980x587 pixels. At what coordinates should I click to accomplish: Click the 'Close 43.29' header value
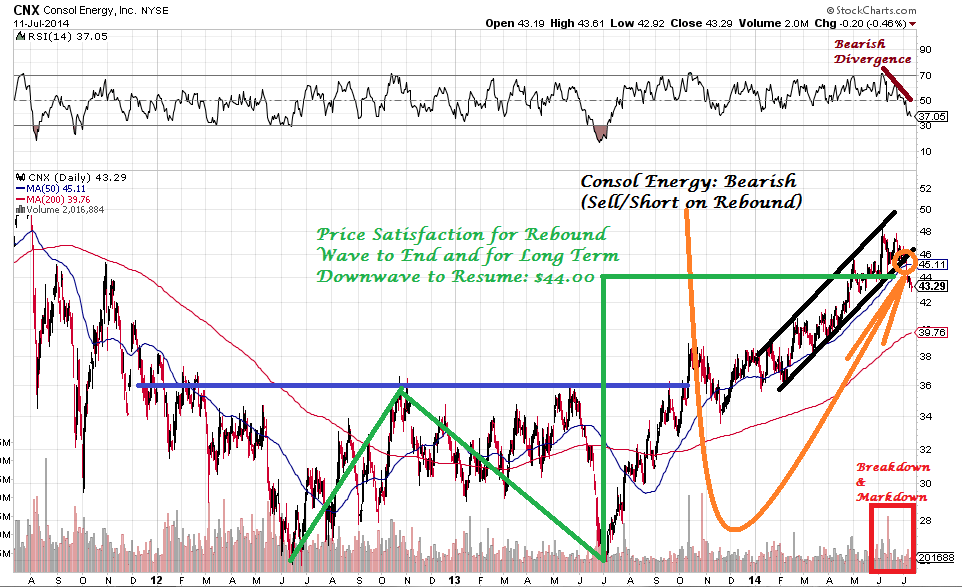tap(701, 23)
